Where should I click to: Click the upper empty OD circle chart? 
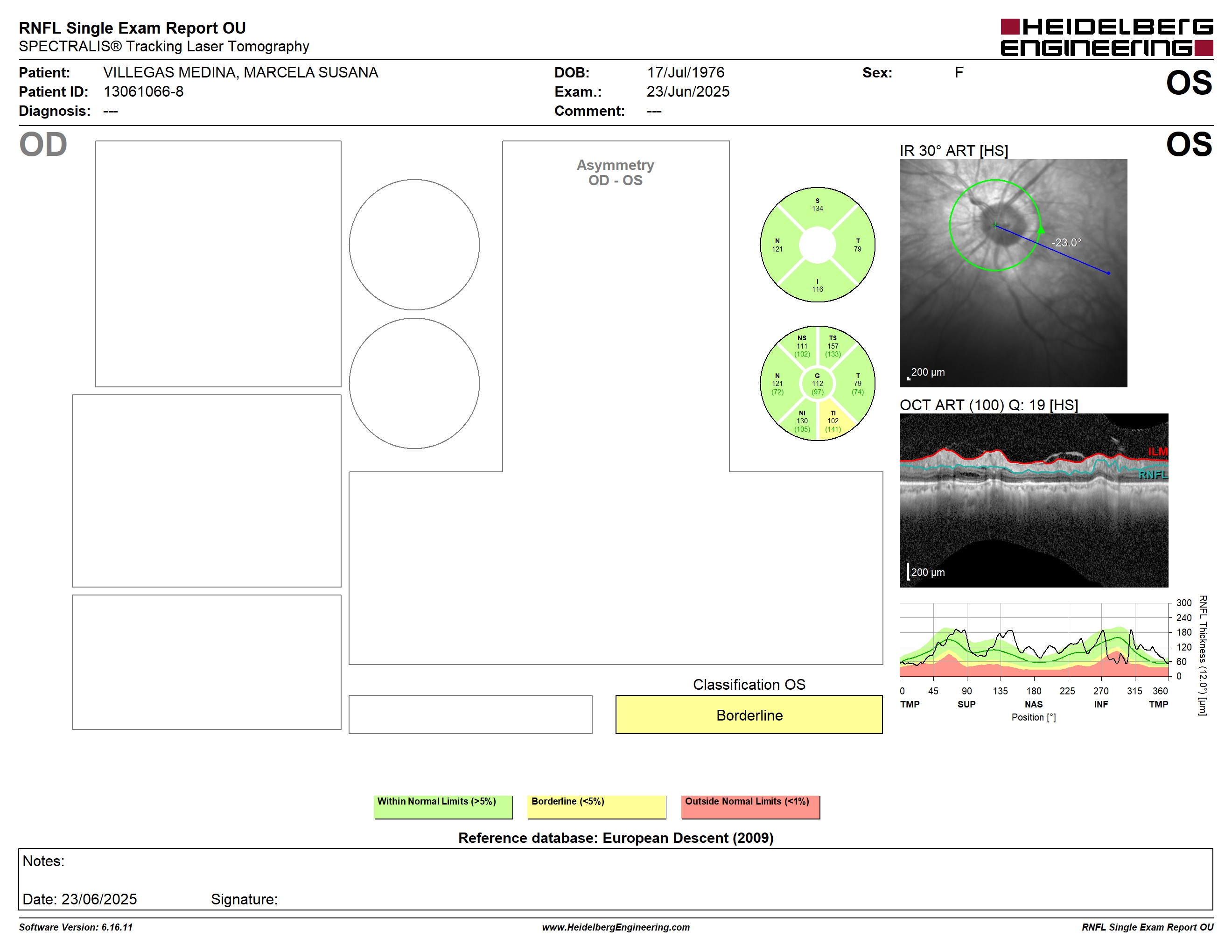[414, 245]
